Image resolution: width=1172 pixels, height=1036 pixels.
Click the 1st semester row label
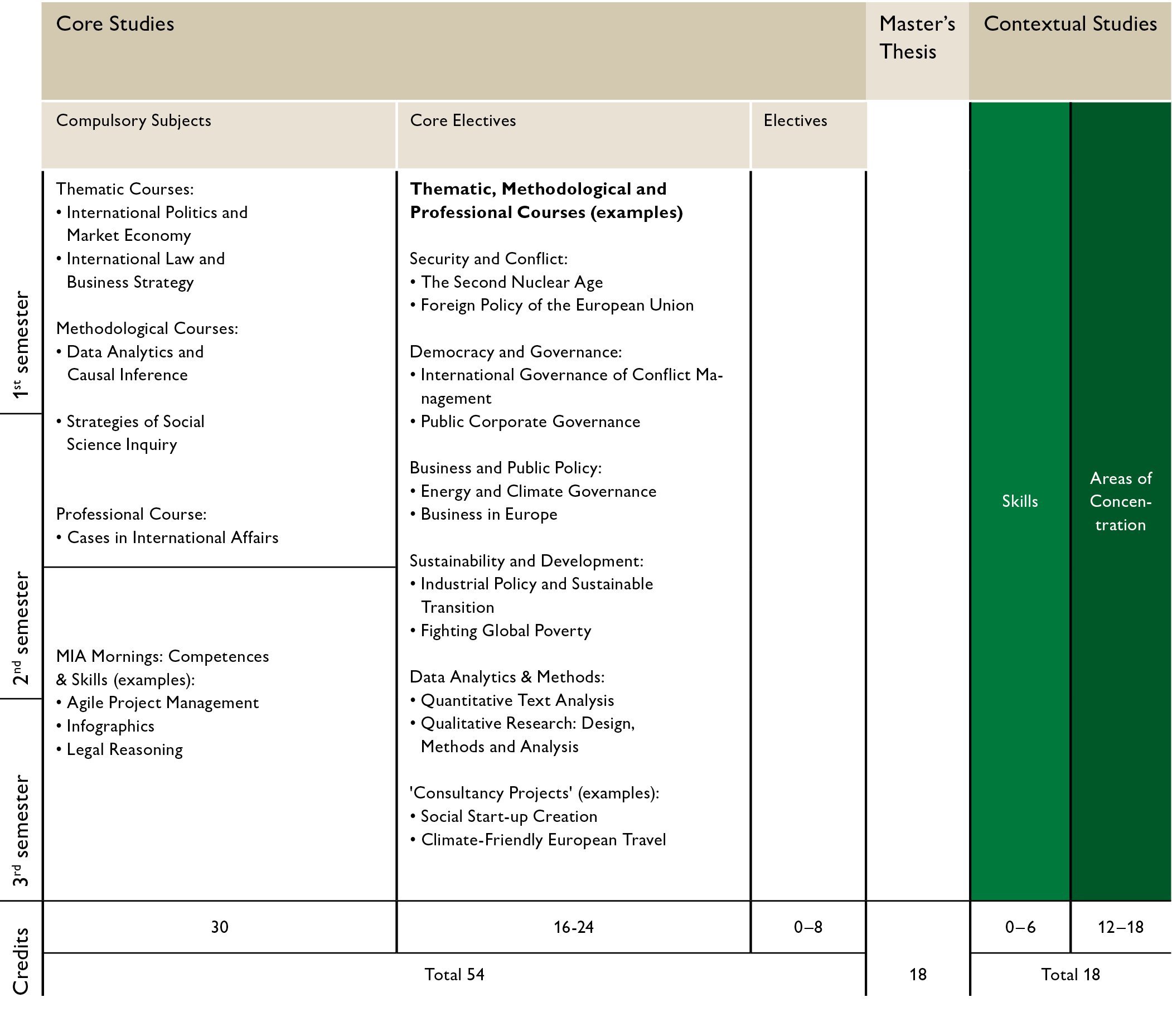click(x=21, y=344)
